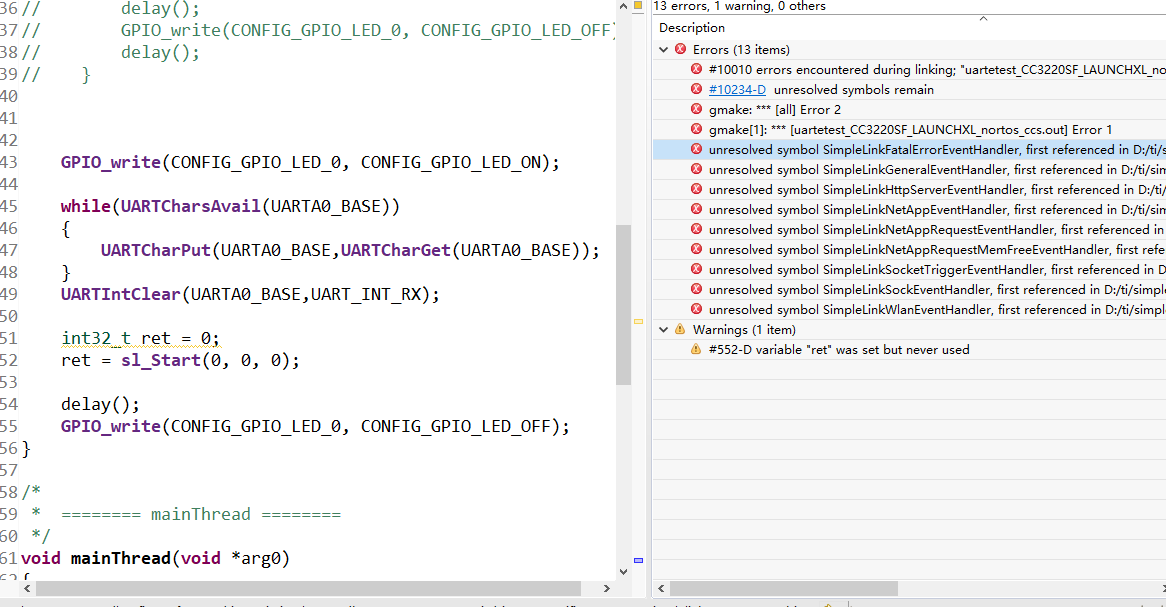Click the editor horizontal scrollbar thumb
This screenshot has height=607, width=1166.
coord(308,588)
